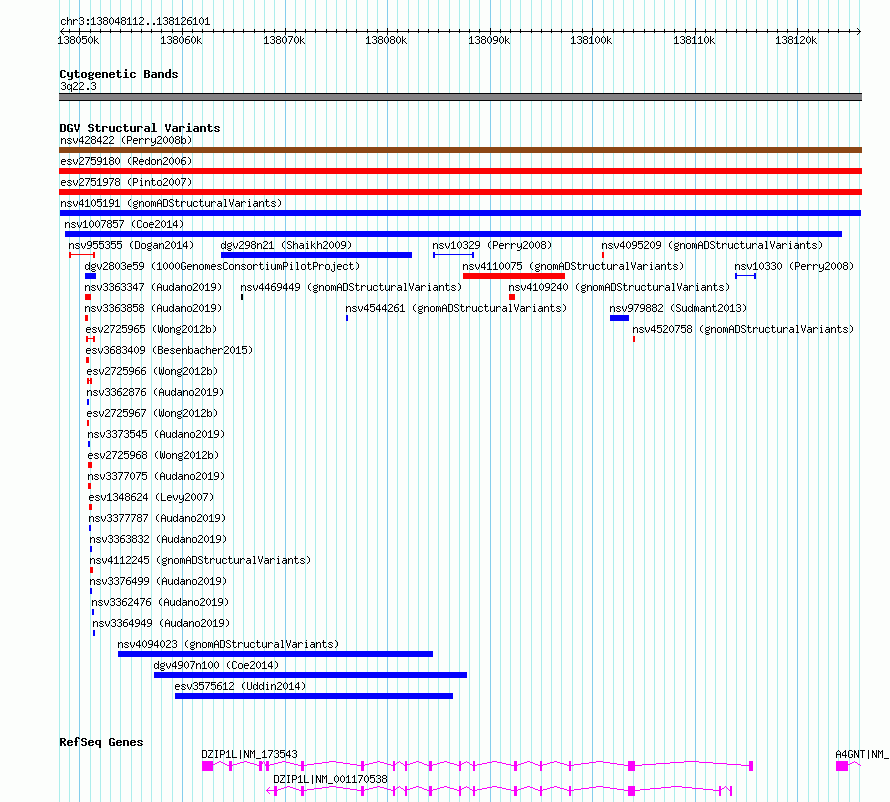Click the nsv1007857 (Coe2014) blue bar
890x802 pixels.
pos(454,234)
